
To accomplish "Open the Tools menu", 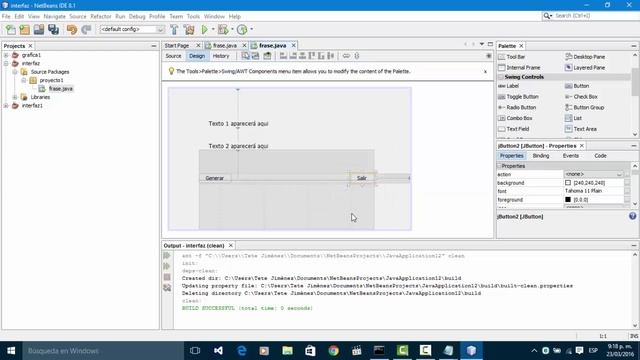I will 193,16.
